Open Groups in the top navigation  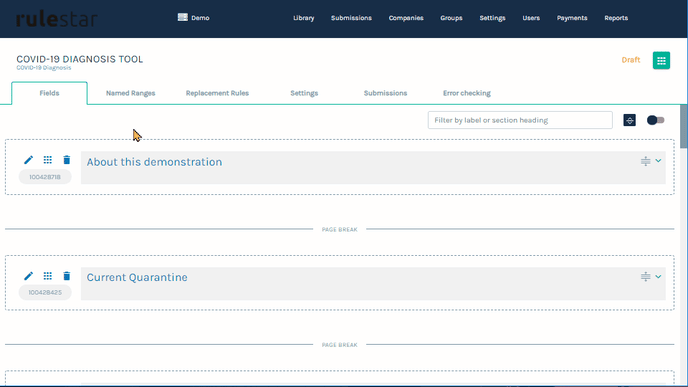coord(452,18)
